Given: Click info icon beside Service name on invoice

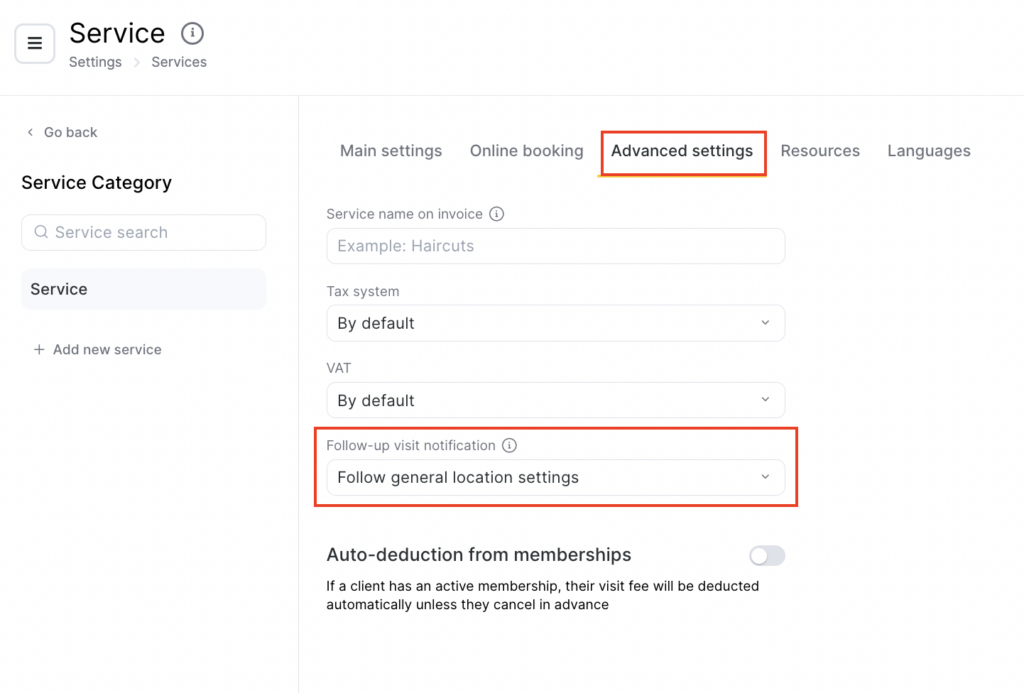Looking at the screenshot, I should click(497, 214).
